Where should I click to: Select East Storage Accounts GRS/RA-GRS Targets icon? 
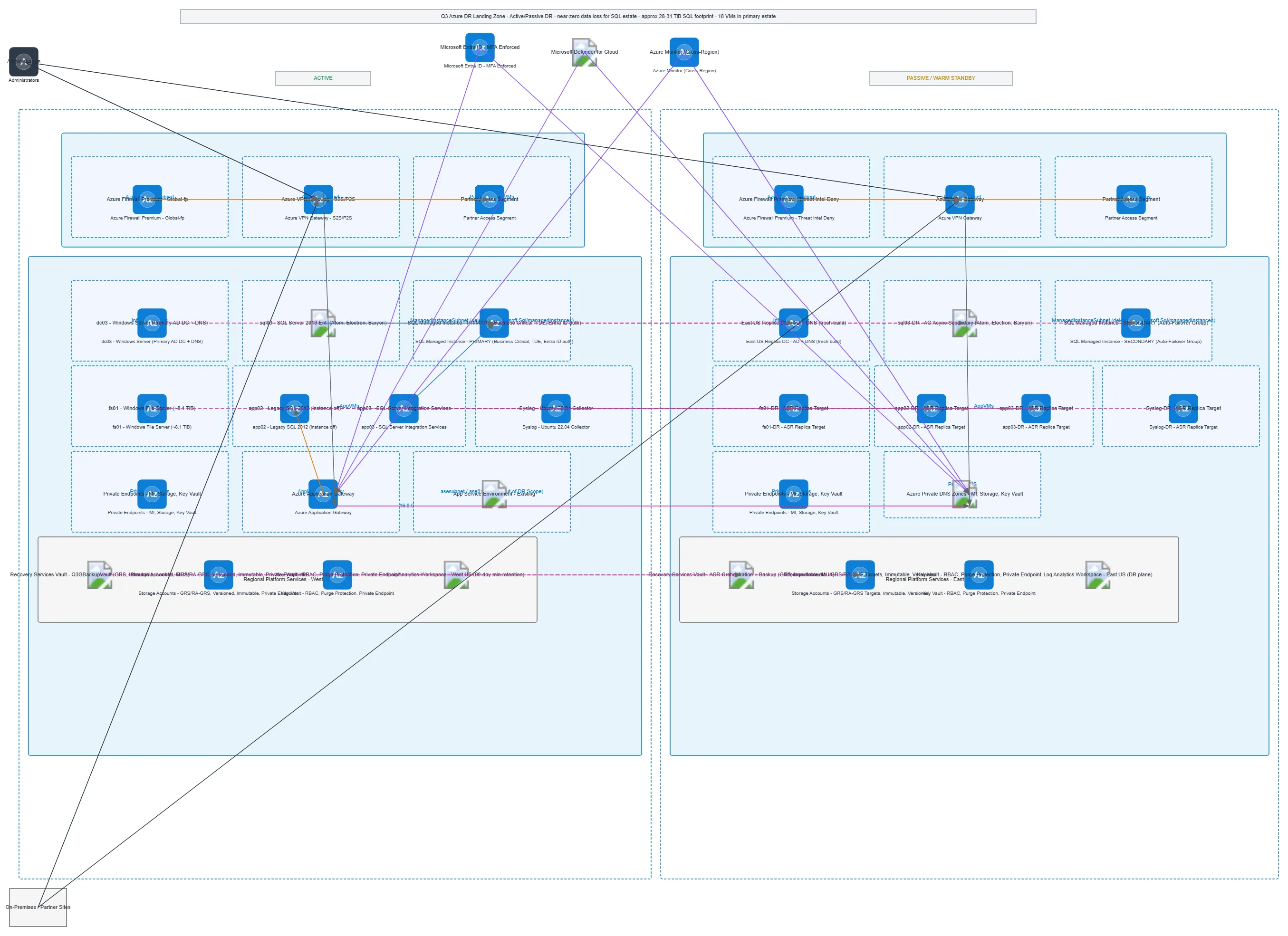click(860, 575)
